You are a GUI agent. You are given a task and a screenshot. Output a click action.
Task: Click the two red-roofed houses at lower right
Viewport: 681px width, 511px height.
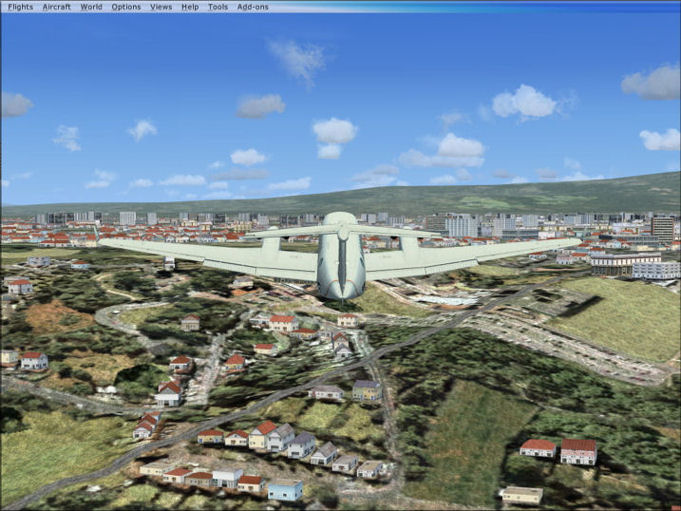pos(558,450)
